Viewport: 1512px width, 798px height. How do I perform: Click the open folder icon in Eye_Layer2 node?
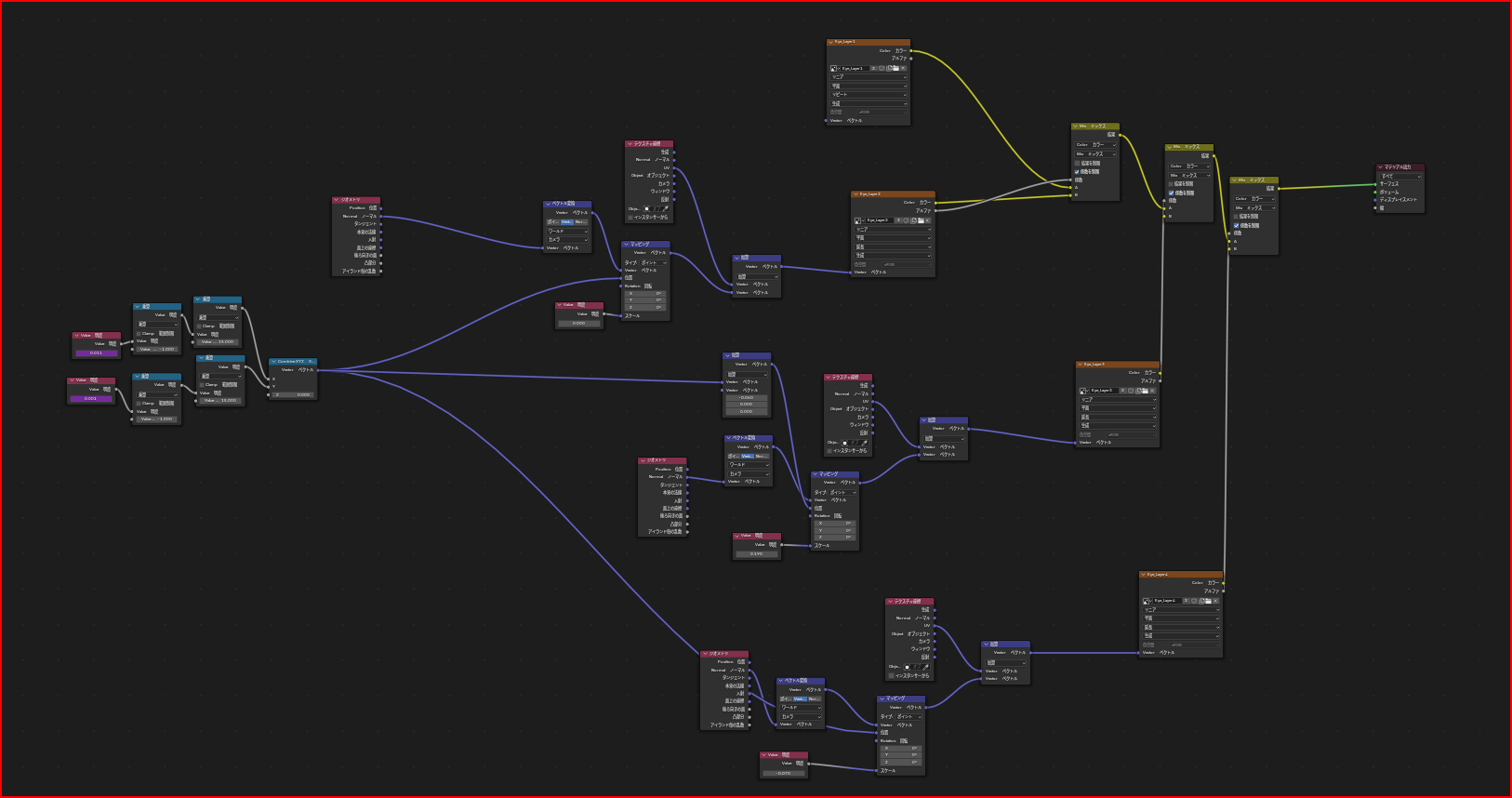(921, 220)
